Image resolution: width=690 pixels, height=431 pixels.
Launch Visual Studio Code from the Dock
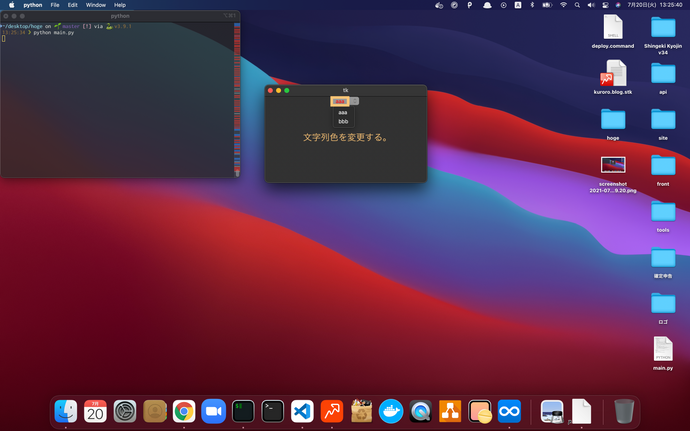[x=302, y=411]
